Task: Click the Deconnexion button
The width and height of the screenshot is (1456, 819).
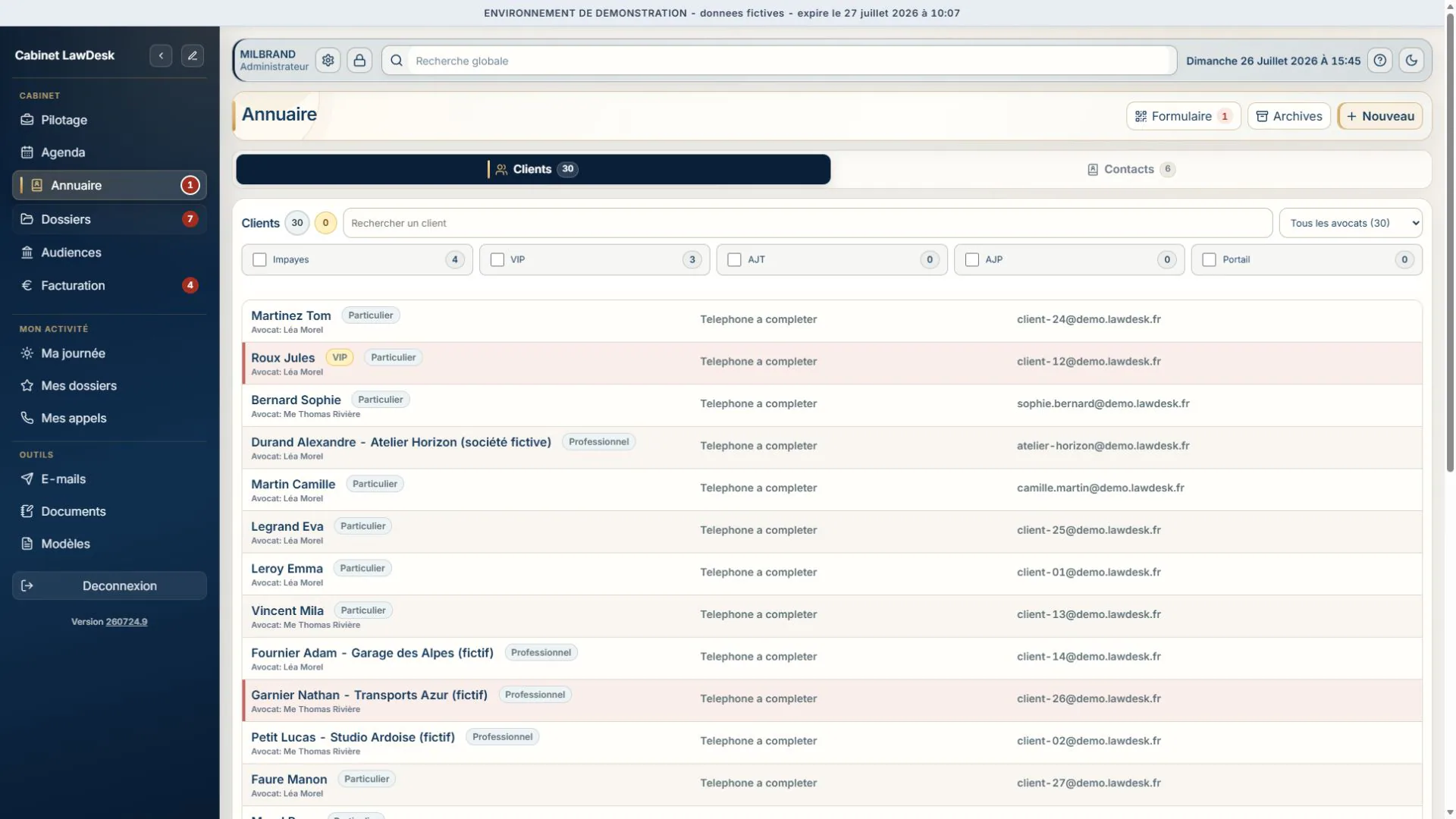Action: point(109,585)
